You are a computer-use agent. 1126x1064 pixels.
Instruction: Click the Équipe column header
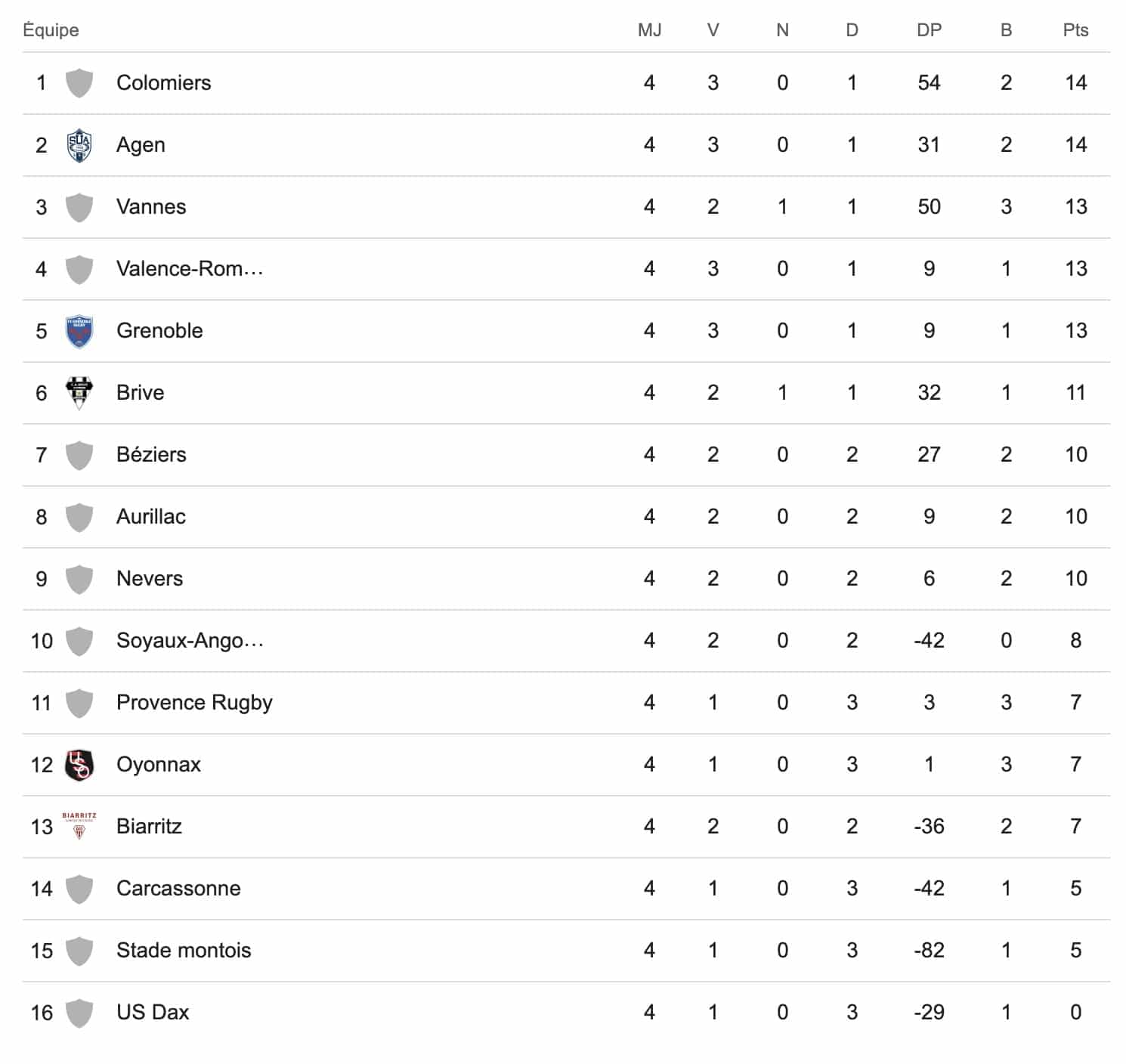(51, 30)
